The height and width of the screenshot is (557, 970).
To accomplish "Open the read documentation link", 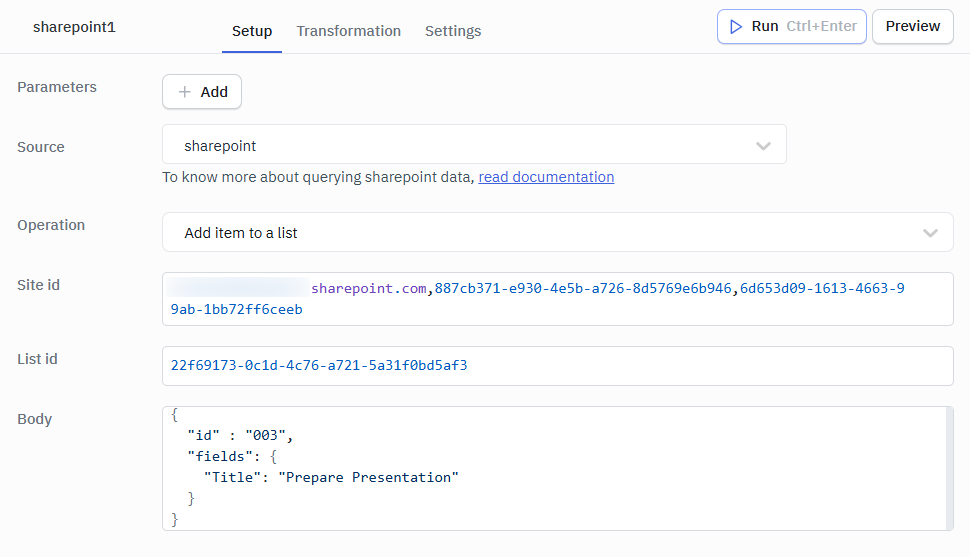I will 546,177.
